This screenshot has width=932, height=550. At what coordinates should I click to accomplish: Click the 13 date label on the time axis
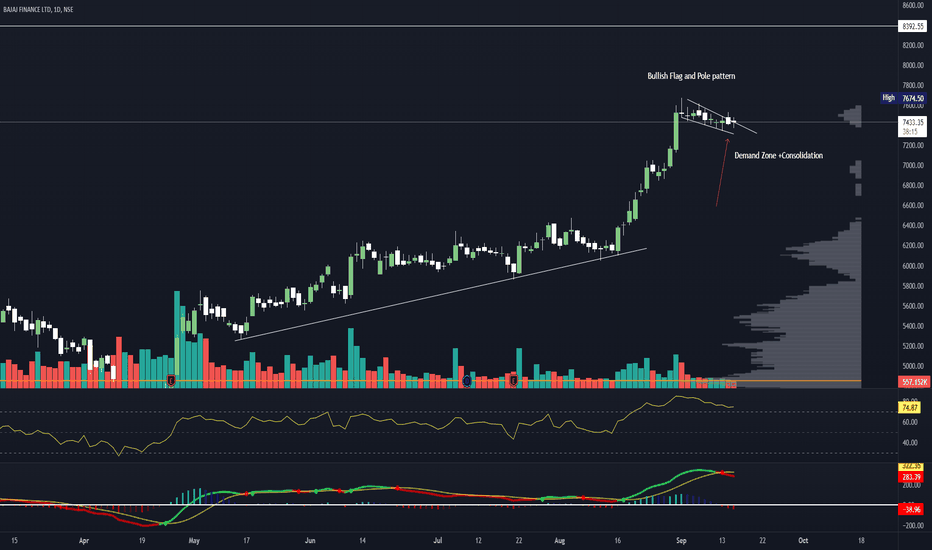[722, 541]
